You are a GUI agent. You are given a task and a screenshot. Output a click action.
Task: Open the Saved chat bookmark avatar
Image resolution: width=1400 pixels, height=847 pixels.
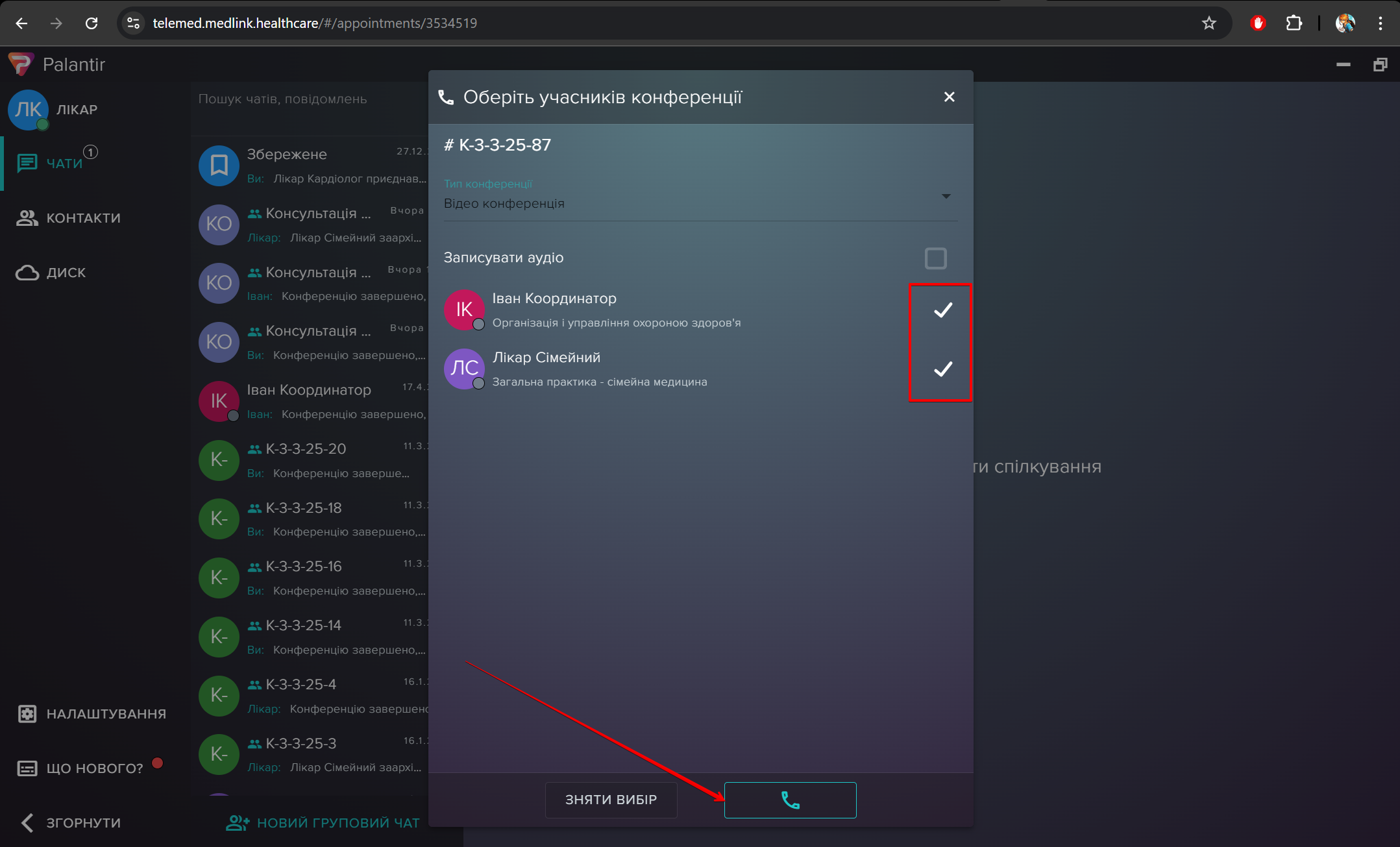click(219, 166)
